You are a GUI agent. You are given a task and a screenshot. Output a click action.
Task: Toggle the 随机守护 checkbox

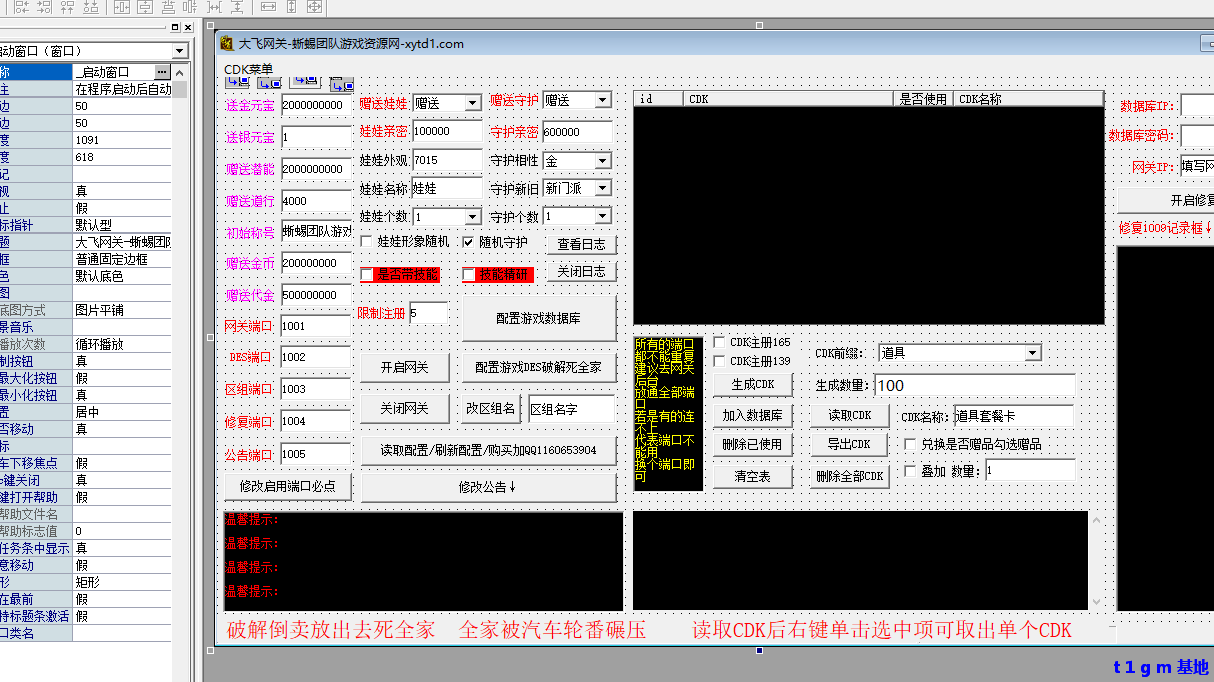[x=469, y=242]
